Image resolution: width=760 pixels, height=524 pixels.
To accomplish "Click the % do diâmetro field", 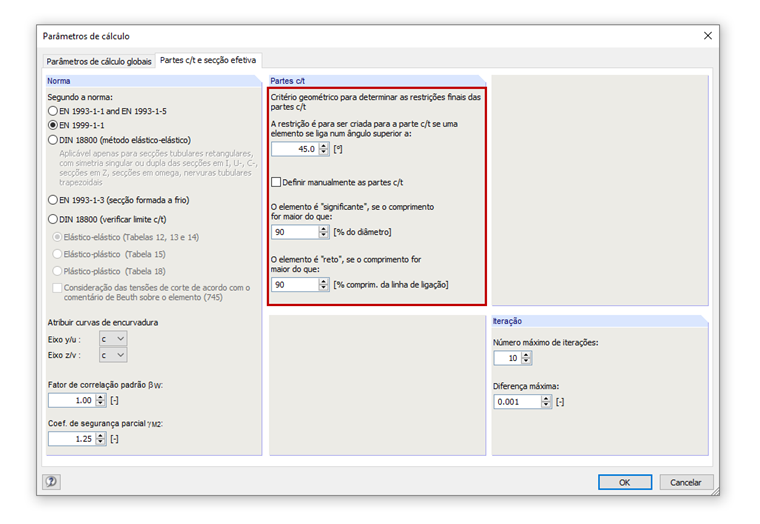I will 295,232.
